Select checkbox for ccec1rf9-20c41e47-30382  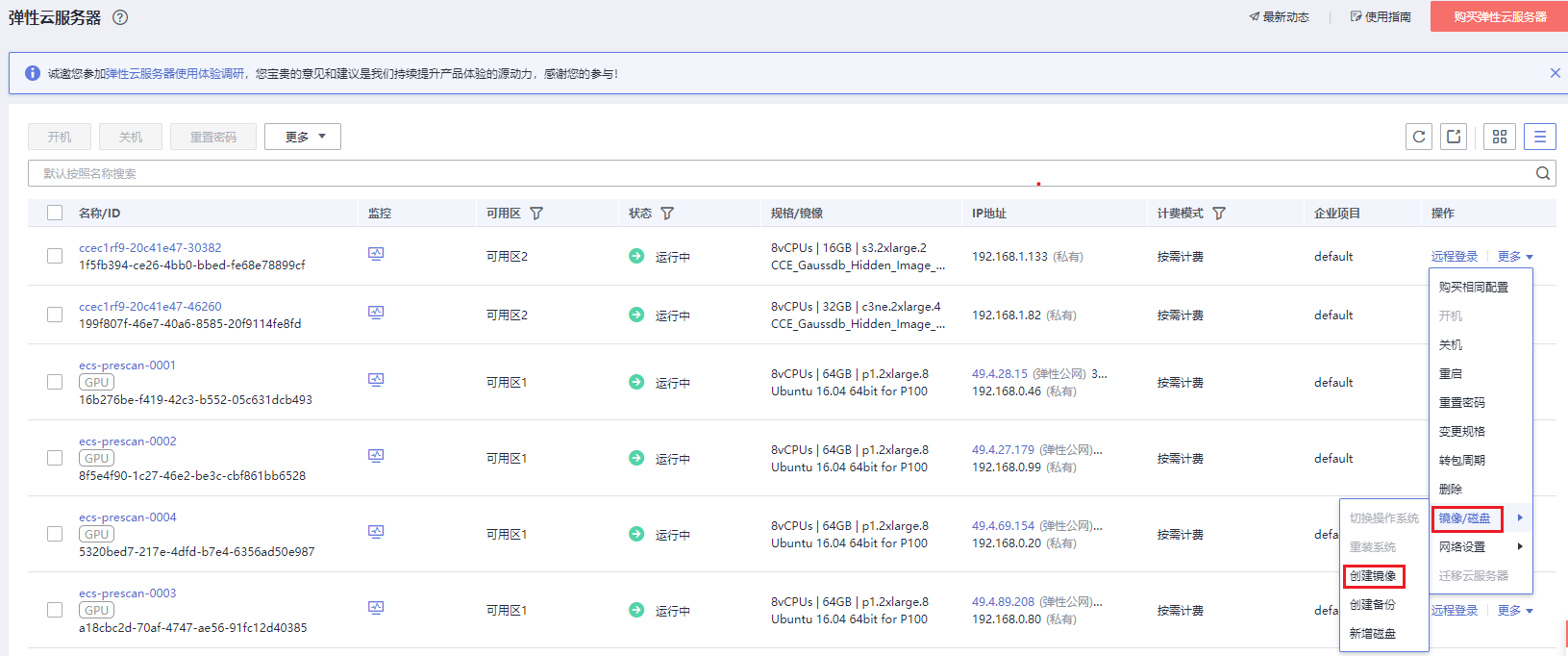click(x=55, y=256)
